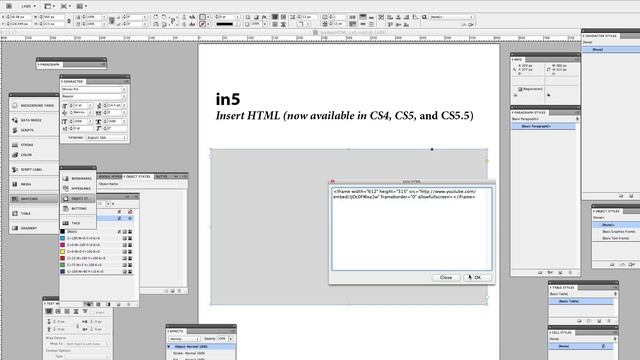Image resolution: width=640 pixels, height=360 pixels.
Task: Open the Background Tasks panel
Action: tap(34, 105)
